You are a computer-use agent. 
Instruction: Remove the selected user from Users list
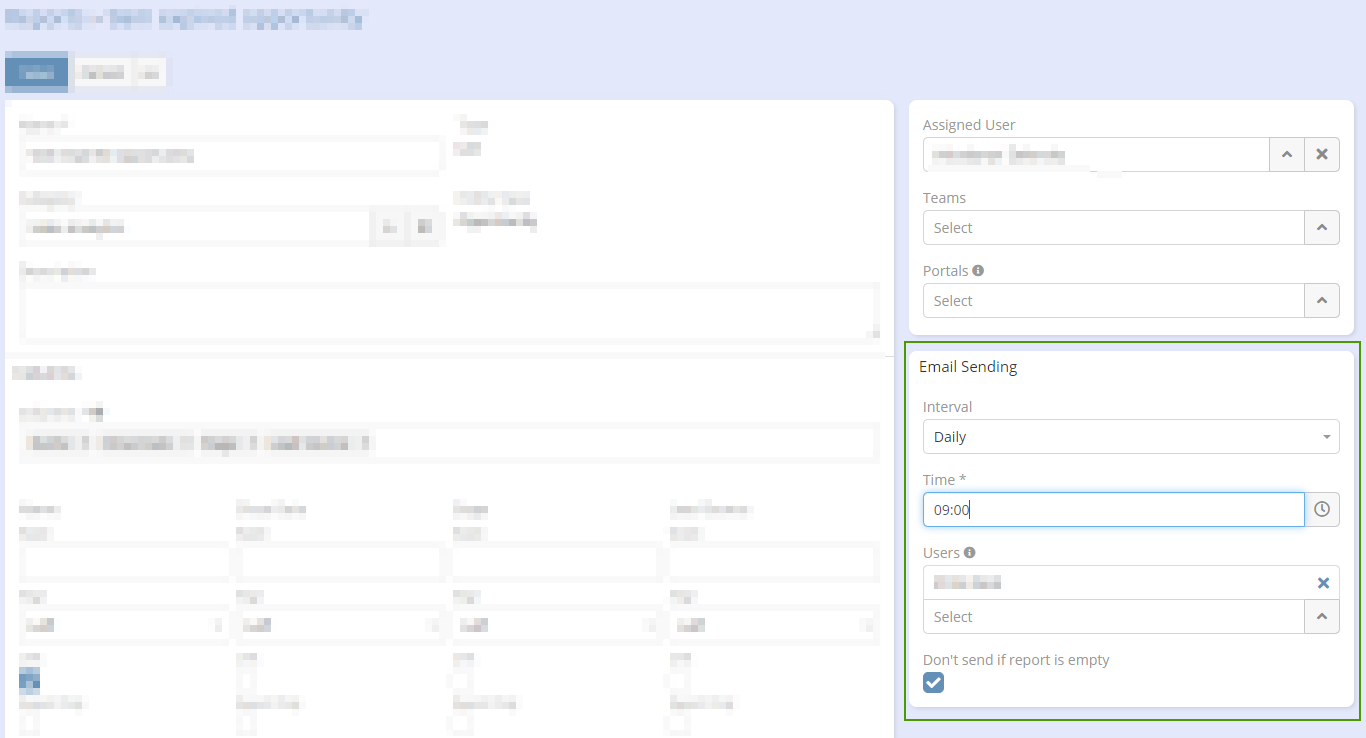tap(1323, 583)
